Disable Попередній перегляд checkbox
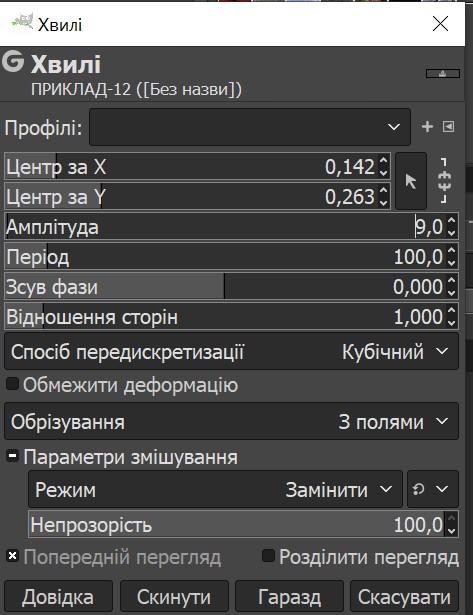 point(13,556)
